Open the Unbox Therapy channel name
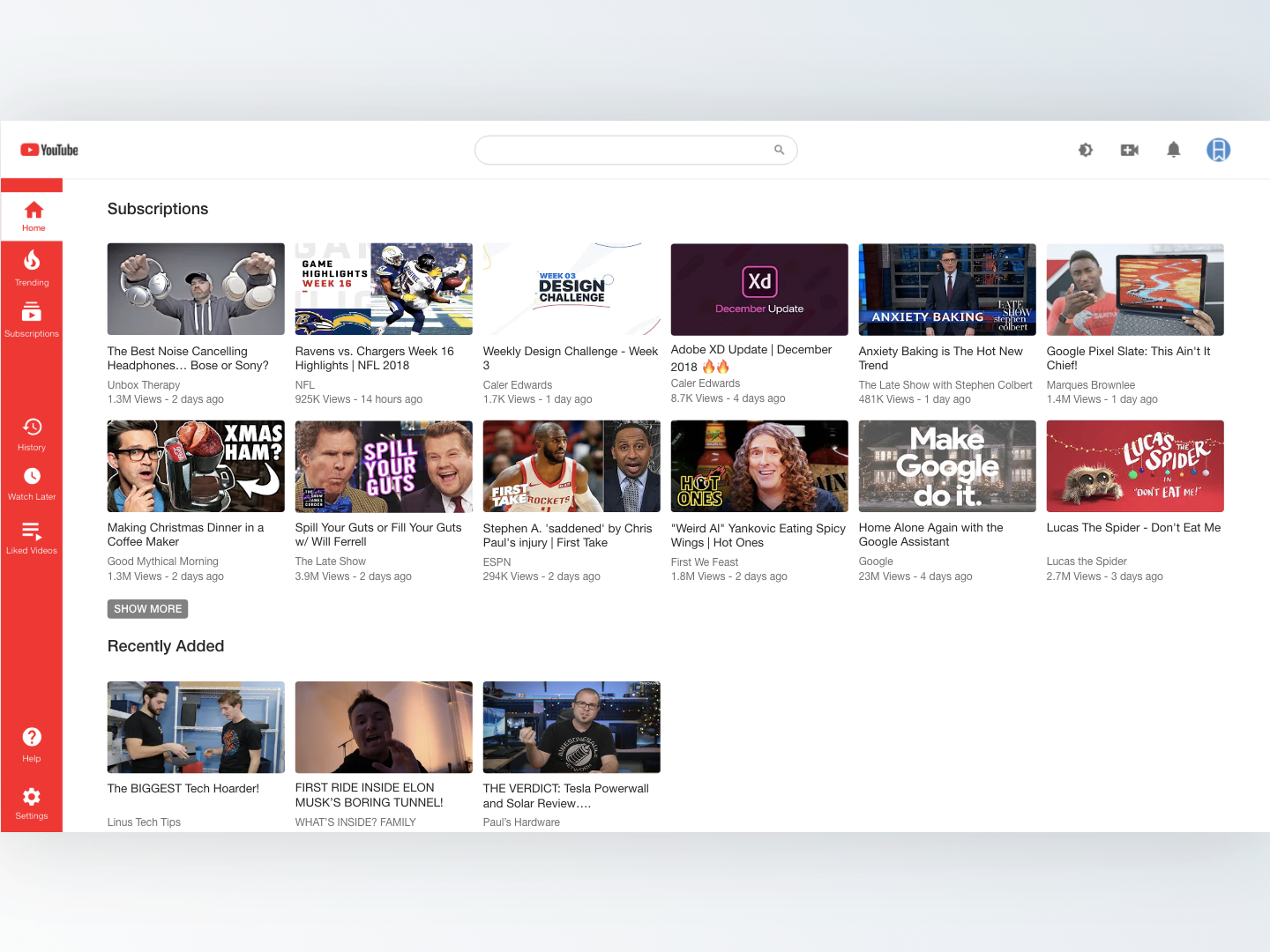 [x=144, y=385]
